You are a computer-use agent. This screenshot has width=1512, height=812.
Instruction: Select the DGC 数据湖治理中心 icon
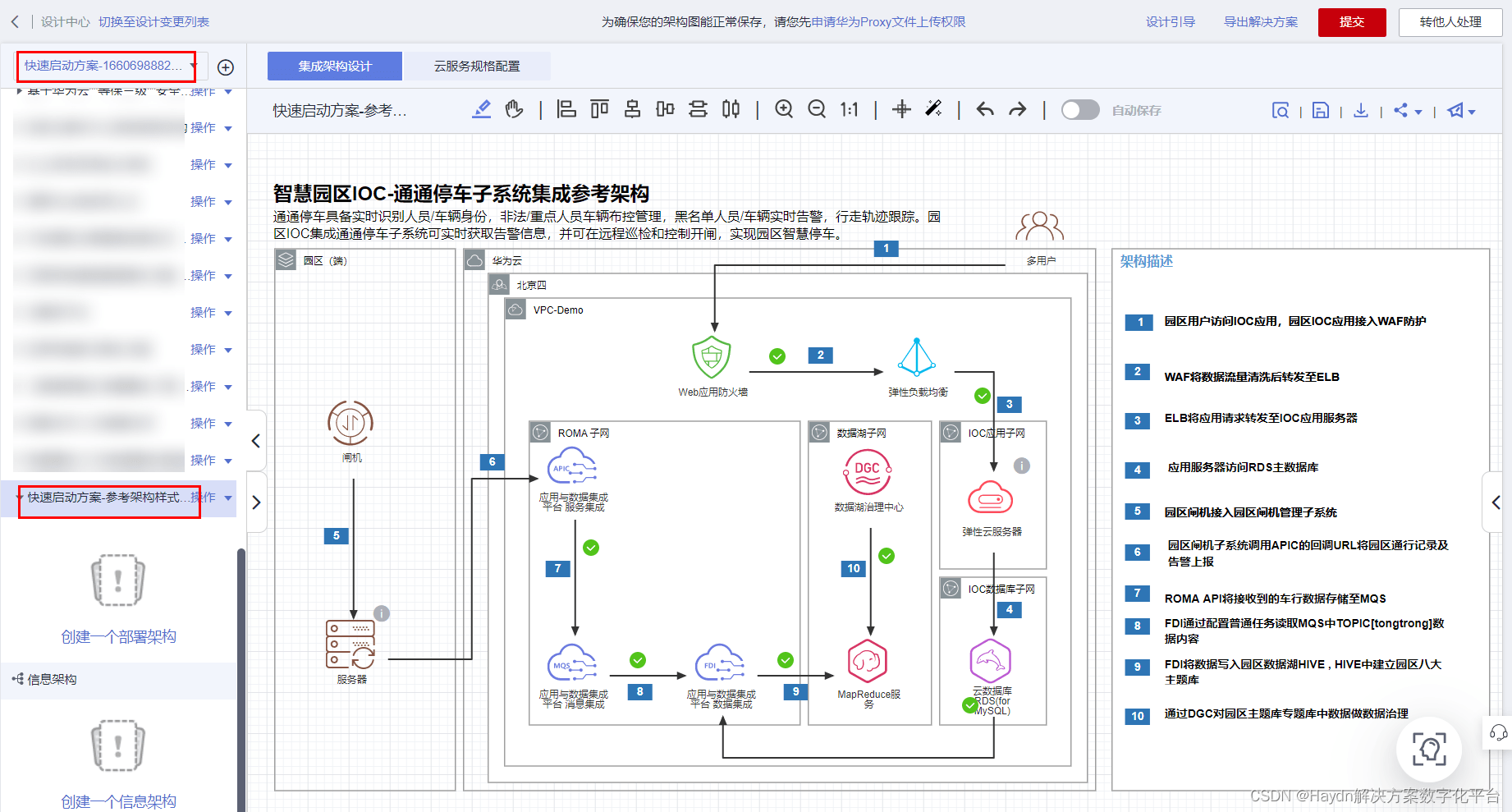[x=868, y=472]
